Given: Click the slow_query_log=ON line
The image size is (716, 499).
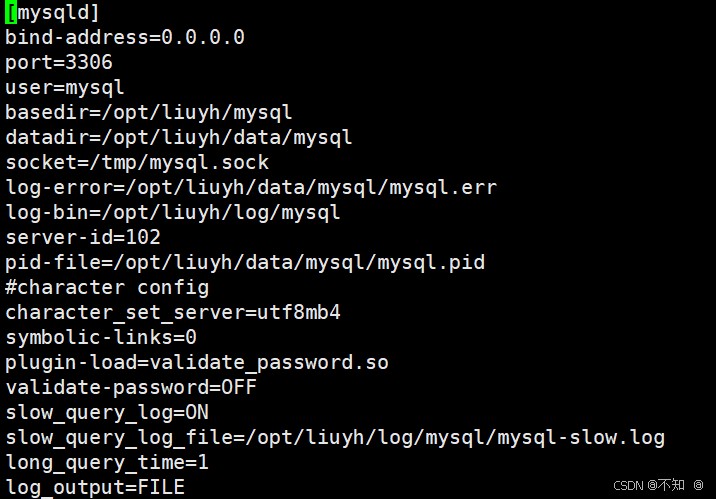Looking at the screenshot, I should click(x=106, y=412).
